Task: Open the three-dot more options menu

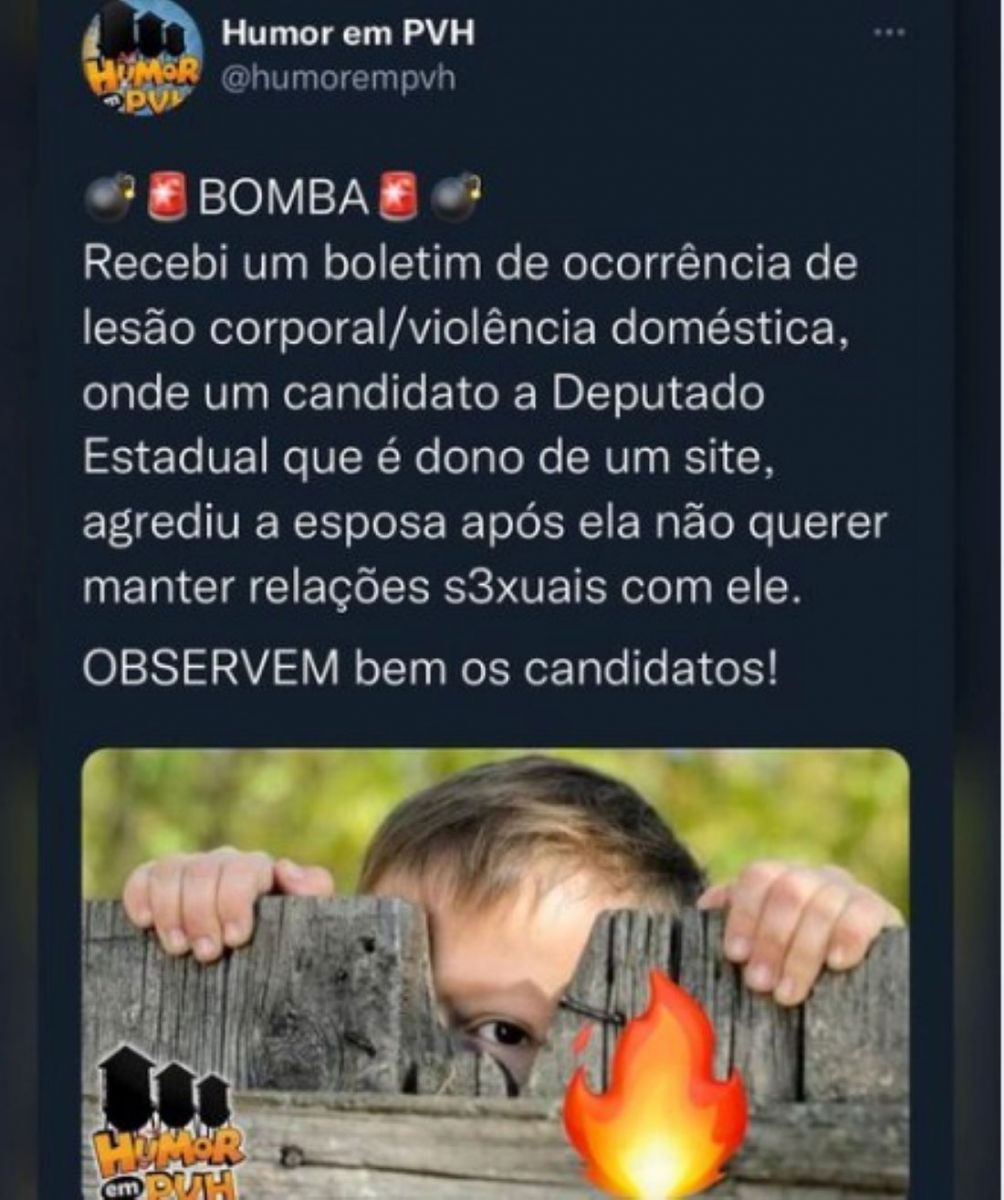Action: point(889,31)
